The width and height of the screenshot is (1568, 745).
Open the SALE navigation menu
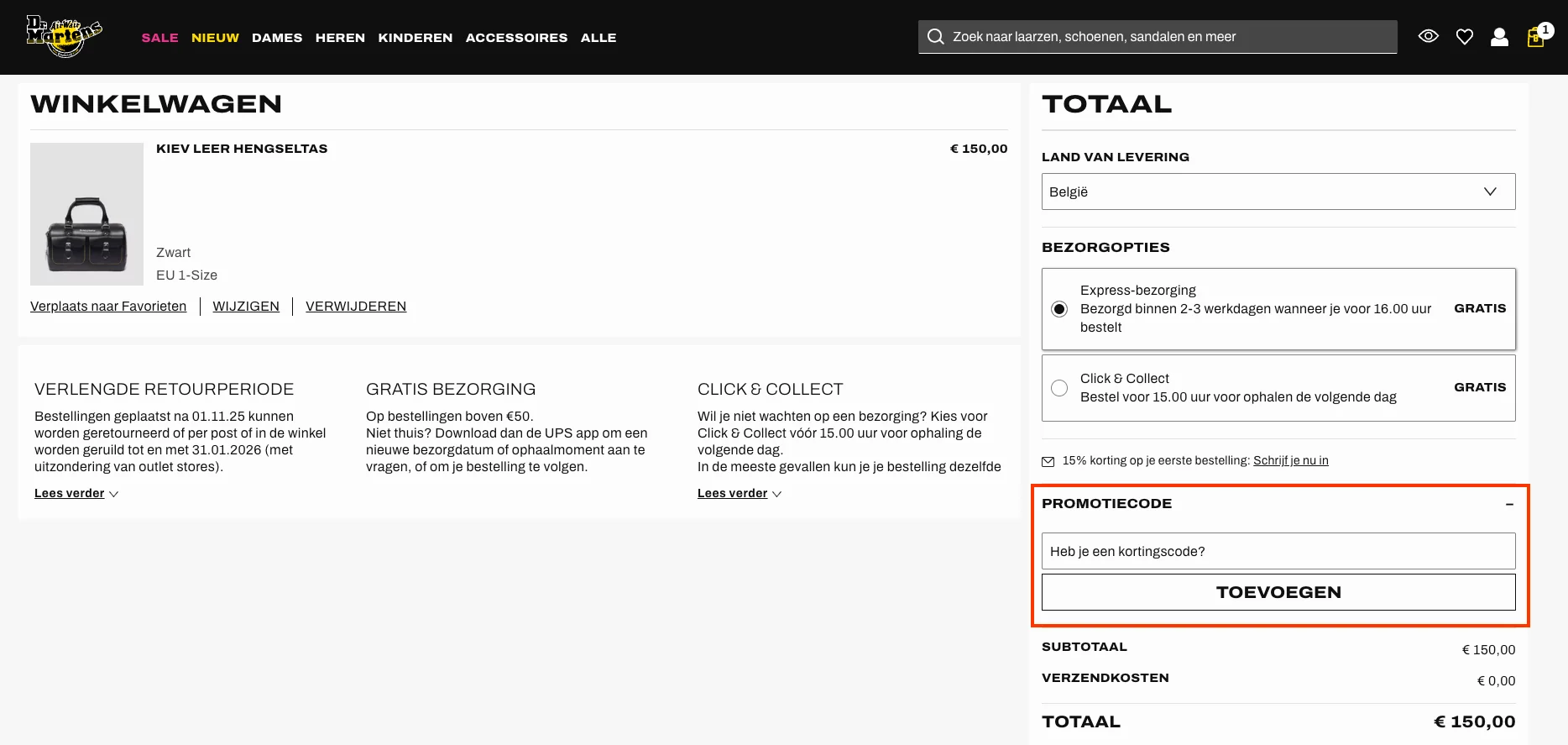tap(159, 37)
